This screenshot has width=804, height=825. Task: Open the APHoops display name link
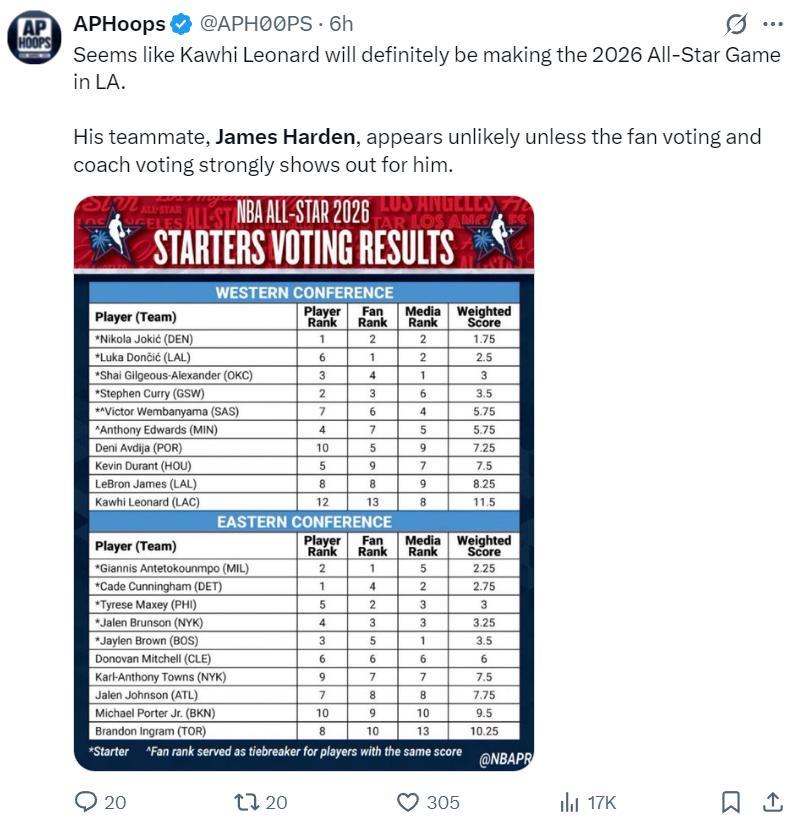(x=117, y=23)
